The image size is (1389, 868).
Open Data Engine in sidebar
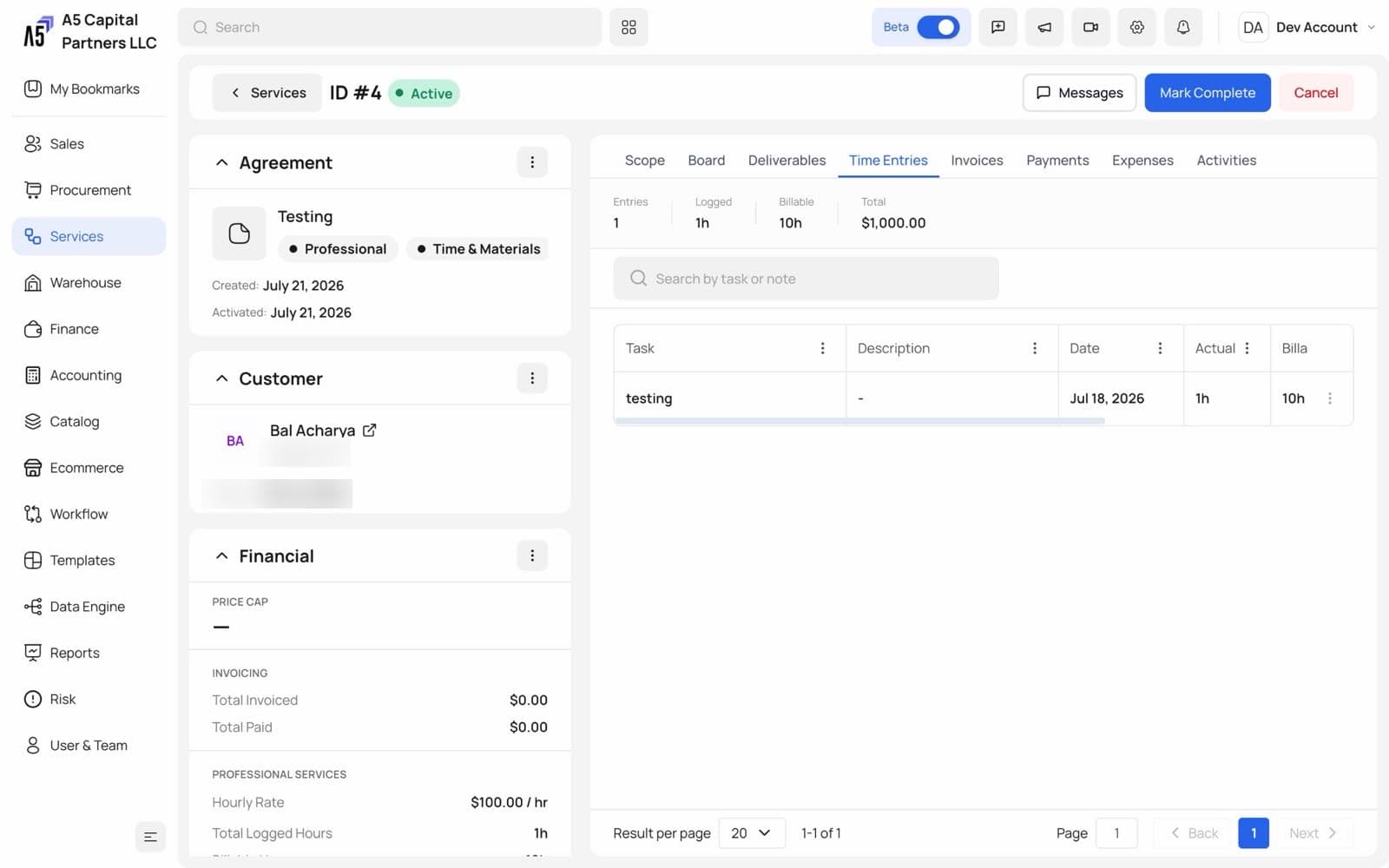(x=89, y=607)
